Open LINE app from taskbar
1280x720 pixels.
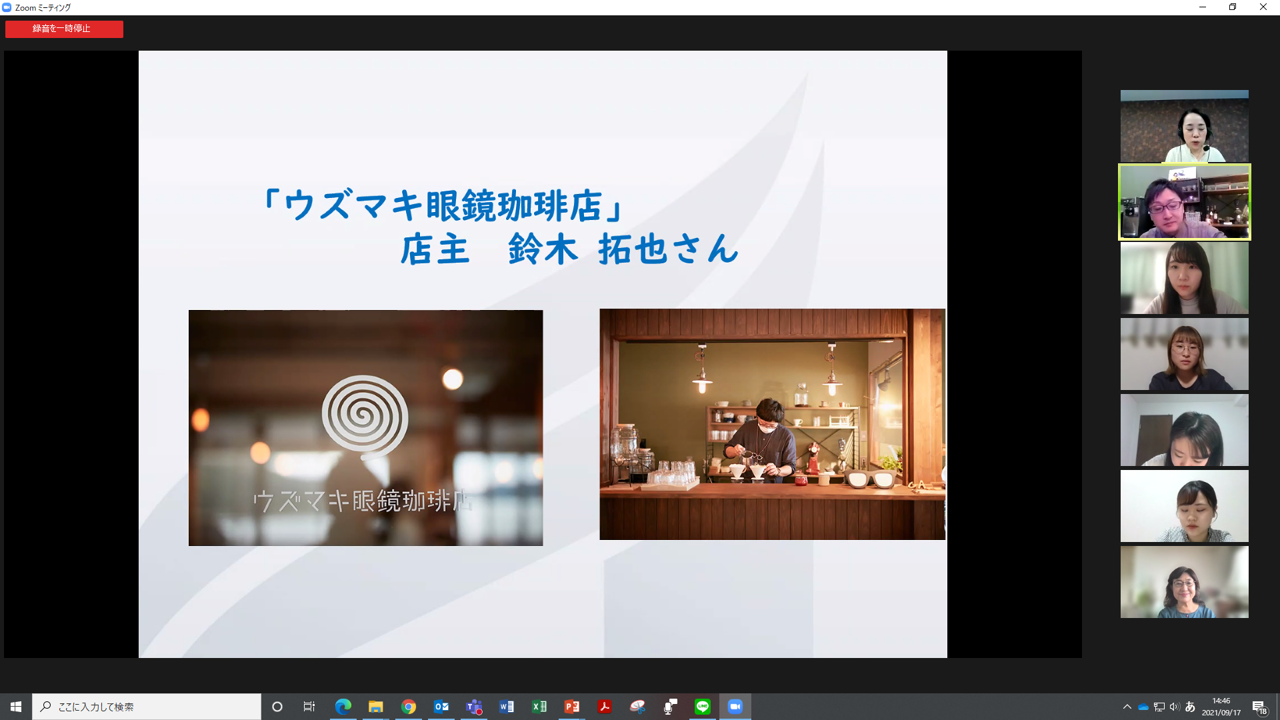point(702,706)
